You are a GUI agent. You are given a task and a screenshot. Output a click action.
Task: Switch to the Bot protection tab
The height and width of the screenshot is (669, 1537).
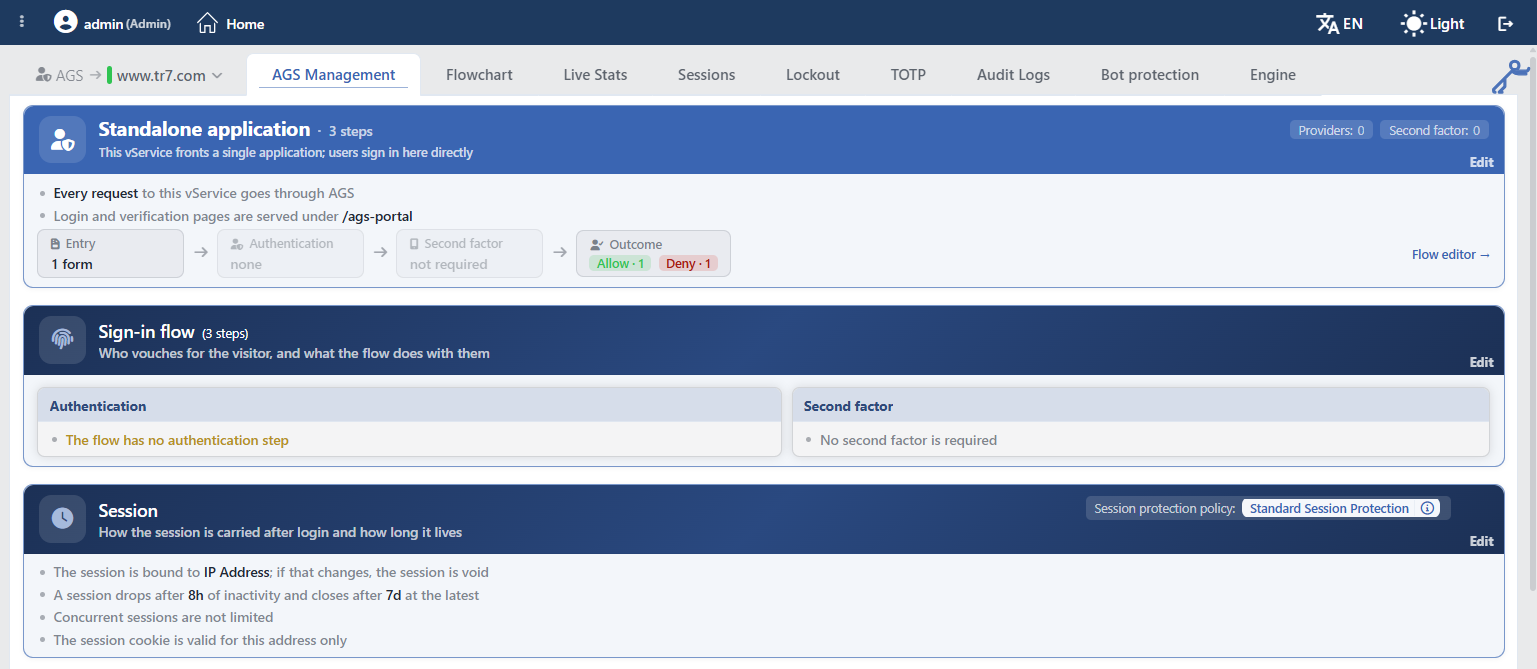pyautogui.click(x=1150, y=75)
